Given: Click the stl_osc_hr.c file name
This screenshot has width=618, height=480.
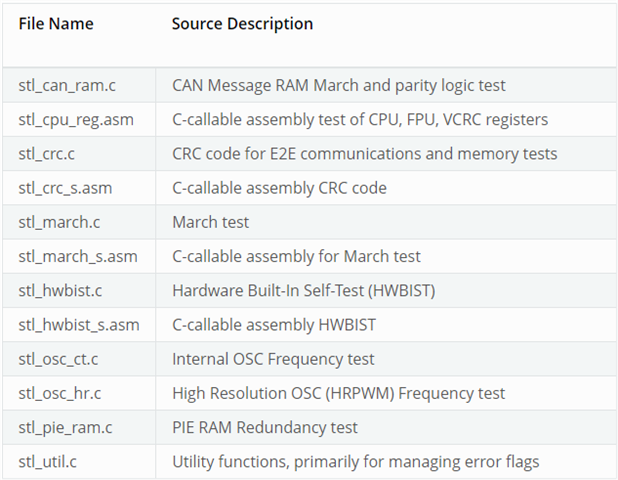Looking at the screenshot, I should (62, 393).
